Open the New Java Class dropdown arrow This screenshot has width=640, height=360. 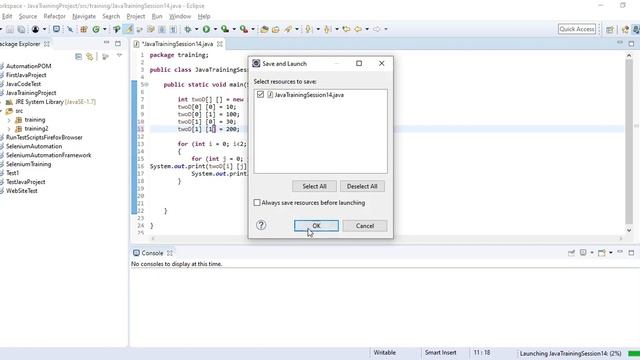[104, 29]
